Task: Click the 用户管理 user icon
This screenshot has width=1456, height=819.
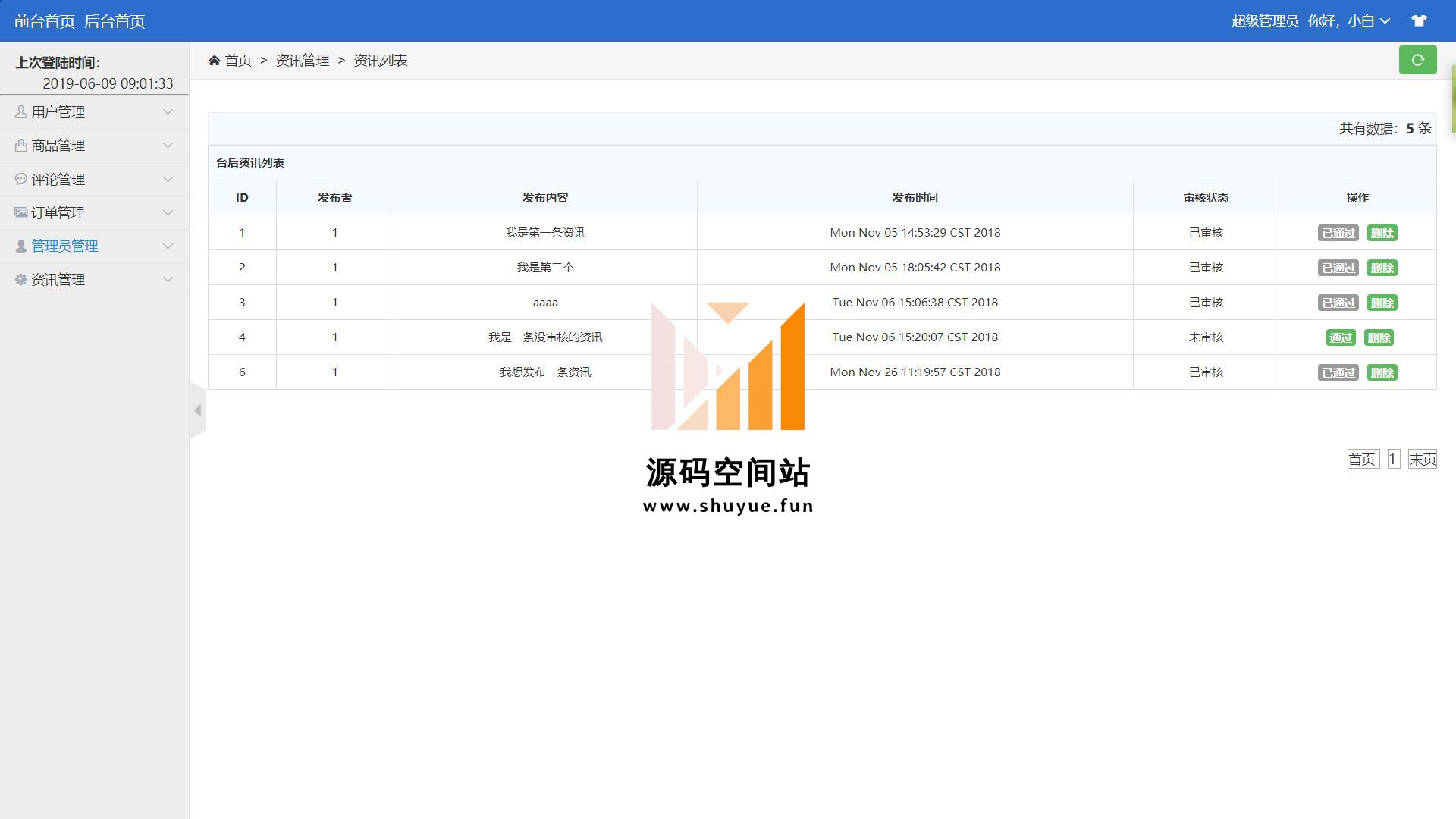Action: point(20,111)
